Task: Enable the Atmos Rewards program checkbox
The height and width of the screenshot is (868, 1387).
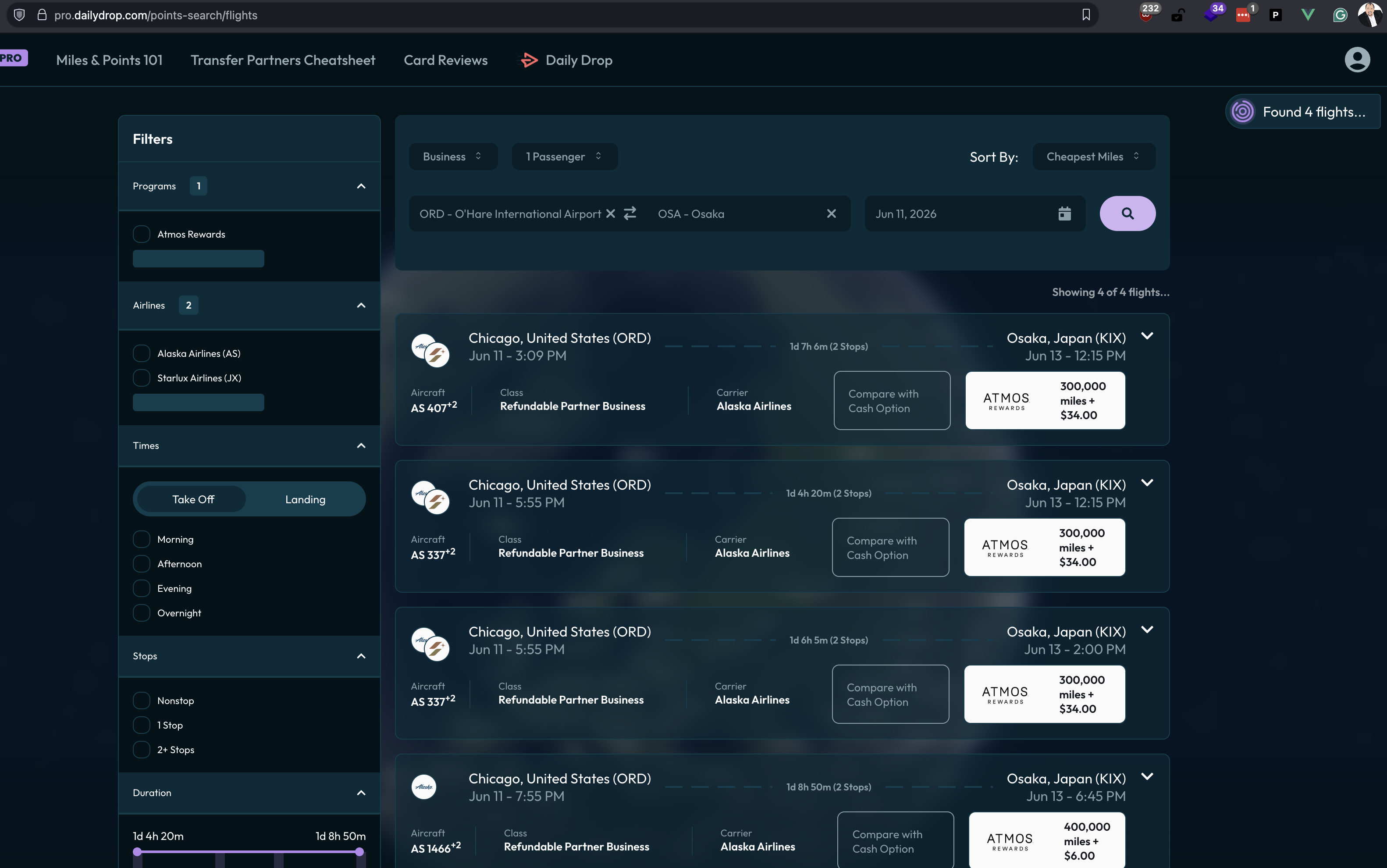Action: pos(141,234)
